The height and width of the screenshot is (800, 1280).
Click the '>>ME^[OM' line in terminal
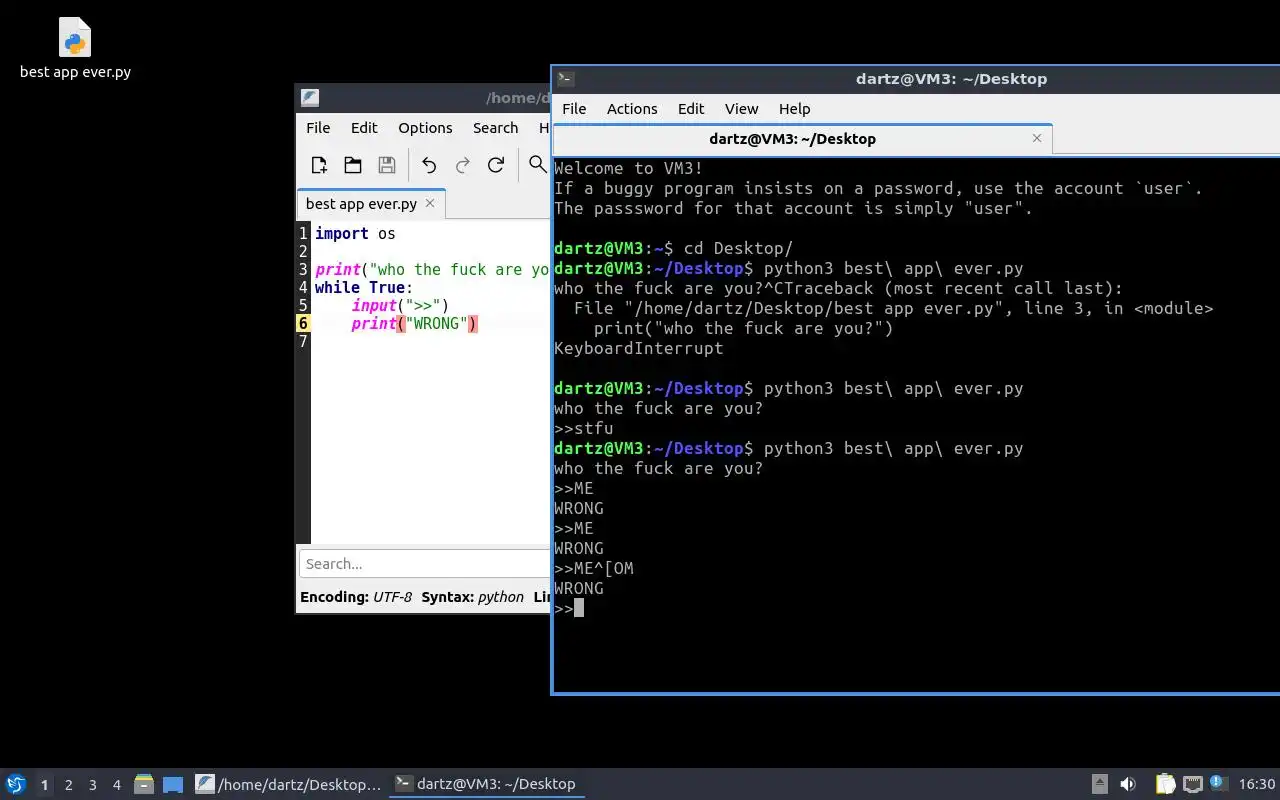594,568
